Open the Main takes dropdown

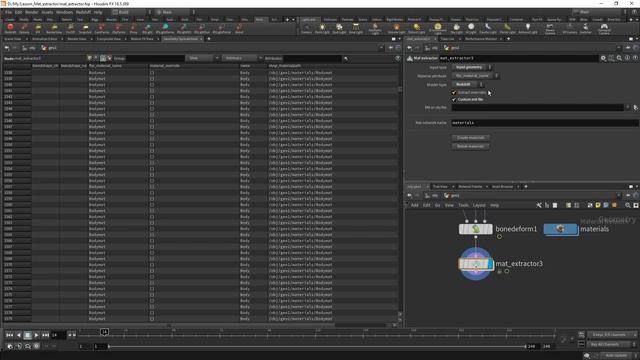click(176, 12)
